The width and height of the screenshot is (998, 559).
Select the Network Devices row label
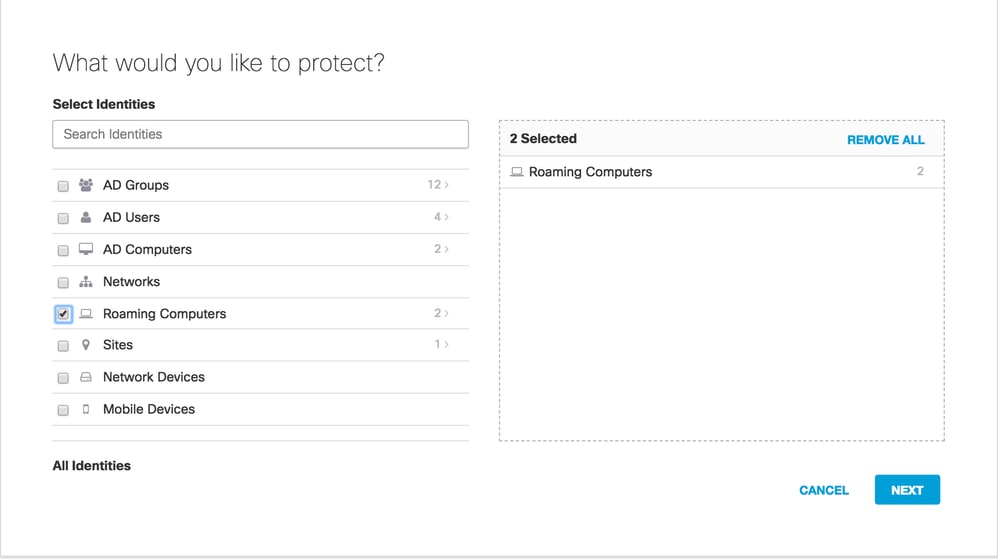click(x=153, y=377)
